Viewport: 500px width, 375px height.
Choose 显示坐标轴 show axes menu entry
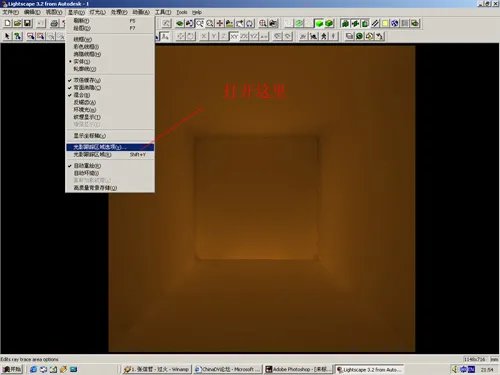point(110,136)
